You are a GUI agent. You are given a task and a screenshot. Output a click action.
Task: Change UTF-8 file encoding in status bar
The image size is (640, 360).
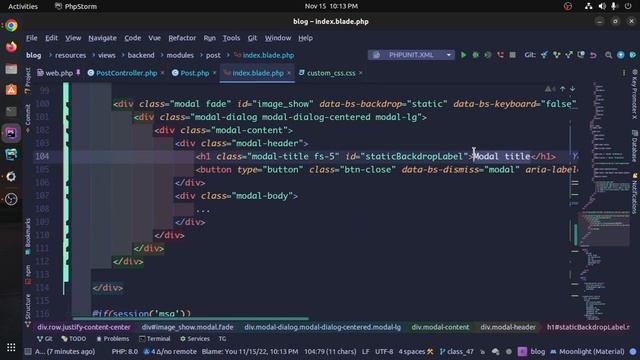pos(384,351)
